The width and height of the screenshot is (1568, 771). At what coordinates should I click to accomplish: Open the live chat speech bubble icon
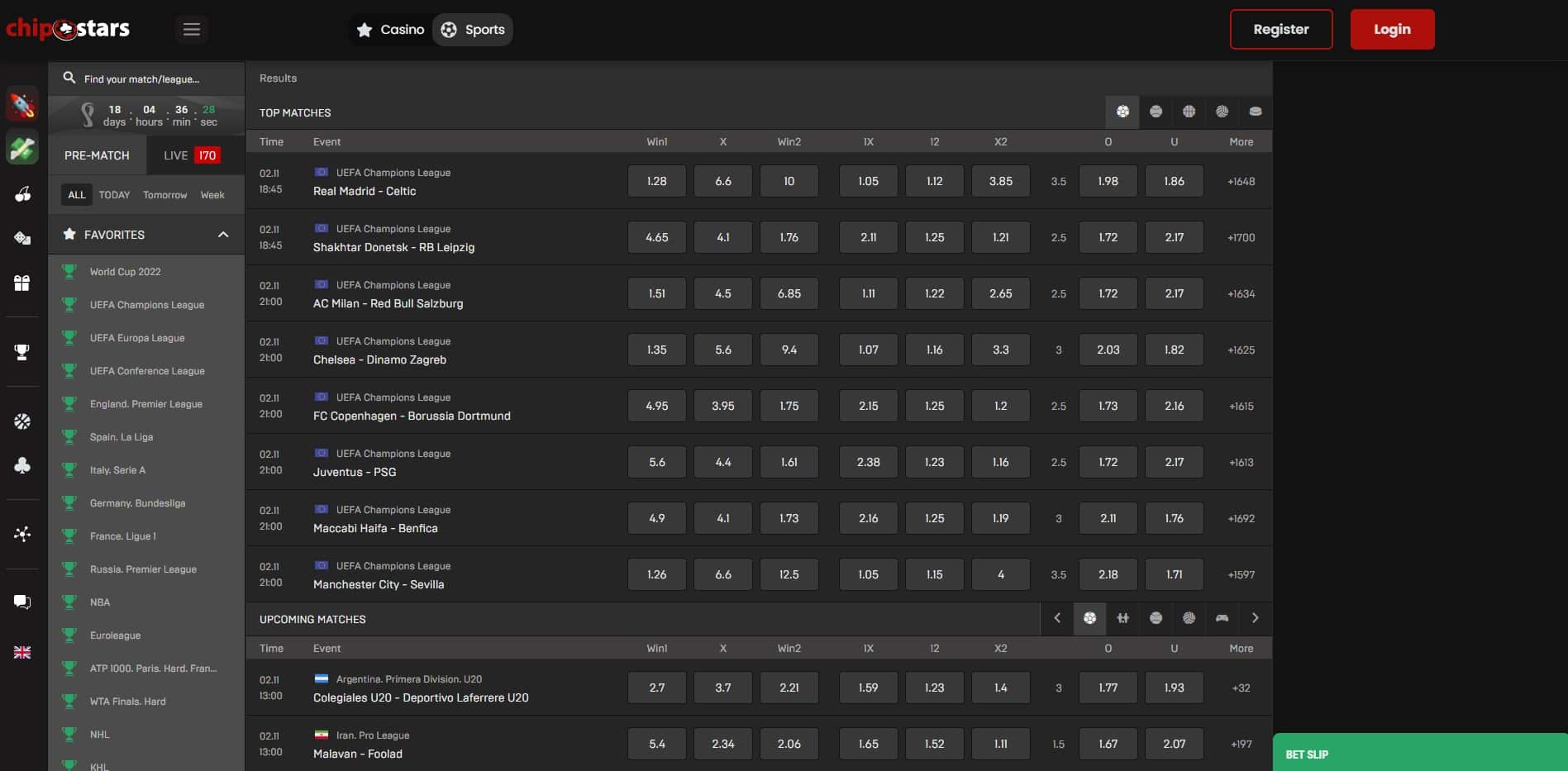tap(22, 602)
